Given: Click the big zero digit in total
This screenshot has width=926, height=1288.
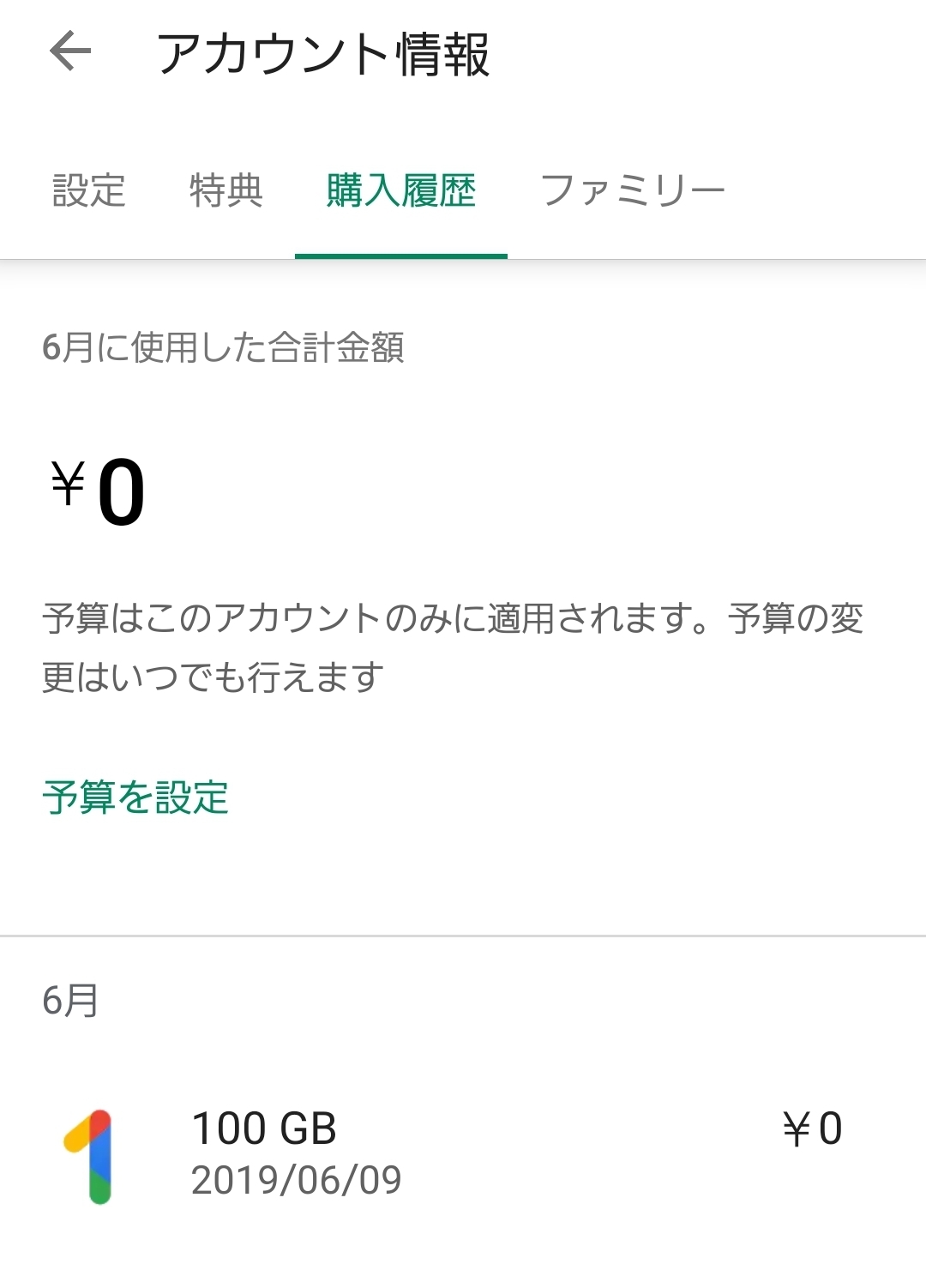Looking at the screenshot, I should point(121,493).
